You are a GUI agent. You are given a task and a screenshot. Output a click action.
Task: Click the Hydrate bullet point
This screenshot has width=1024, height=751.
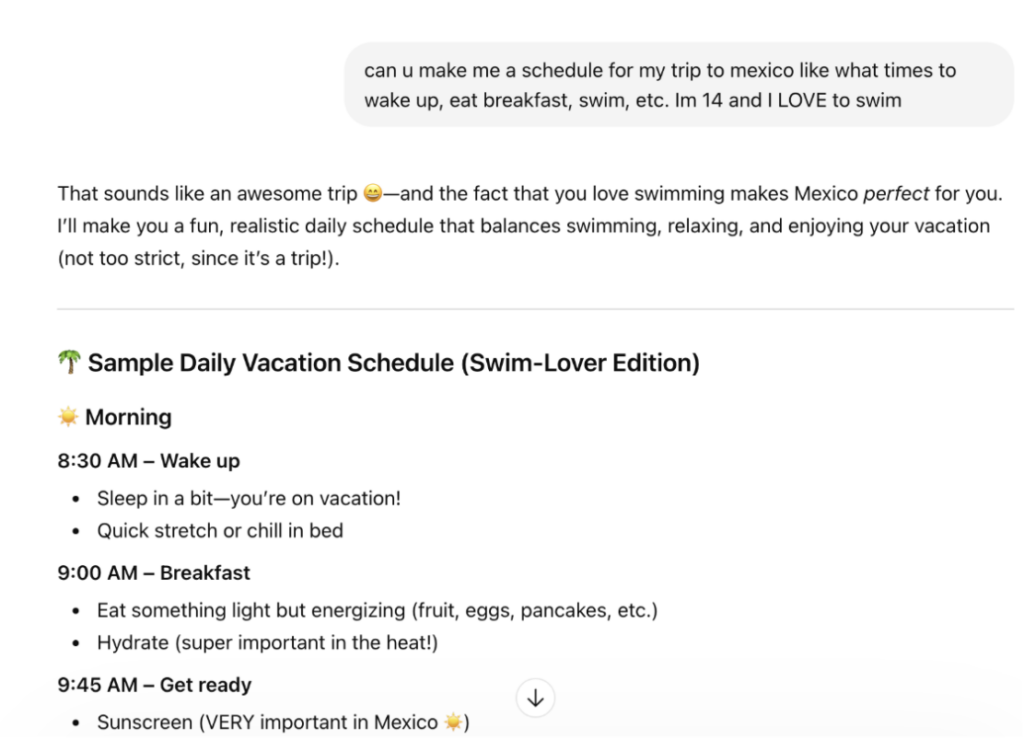pyautogui.click(x=268, y=643)
